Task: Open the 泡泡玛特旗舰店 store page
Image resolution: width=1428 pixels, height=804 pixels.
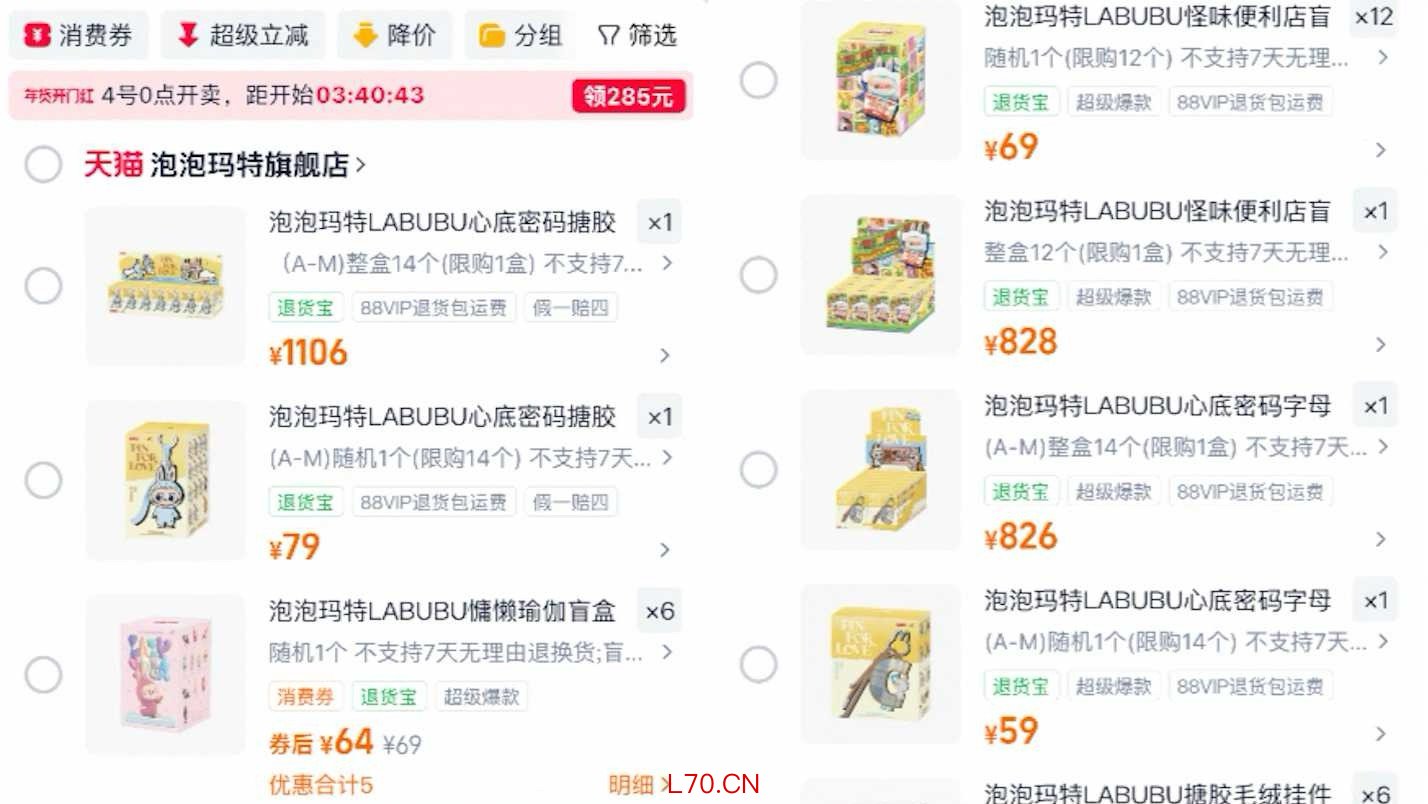Action: pyautogui.click(x=258, y=165)
